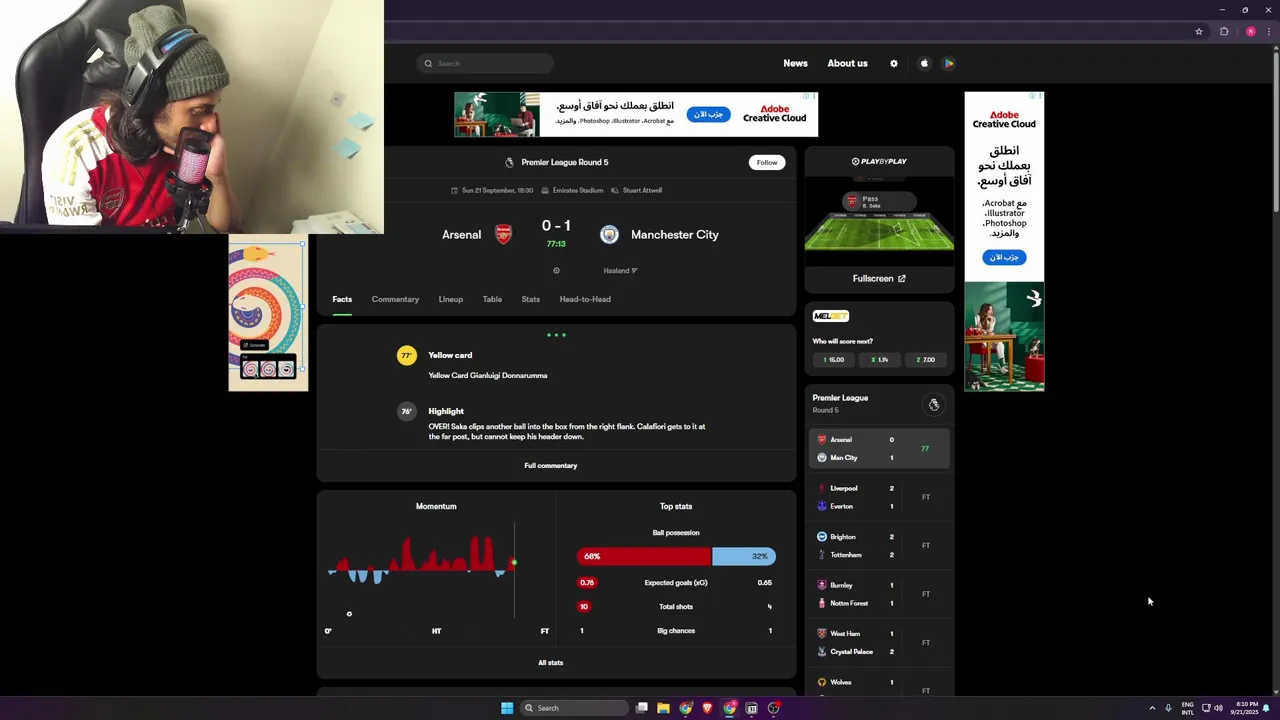Click the microphone tray icon
Screen dimensions: 1280x720
1168,708
